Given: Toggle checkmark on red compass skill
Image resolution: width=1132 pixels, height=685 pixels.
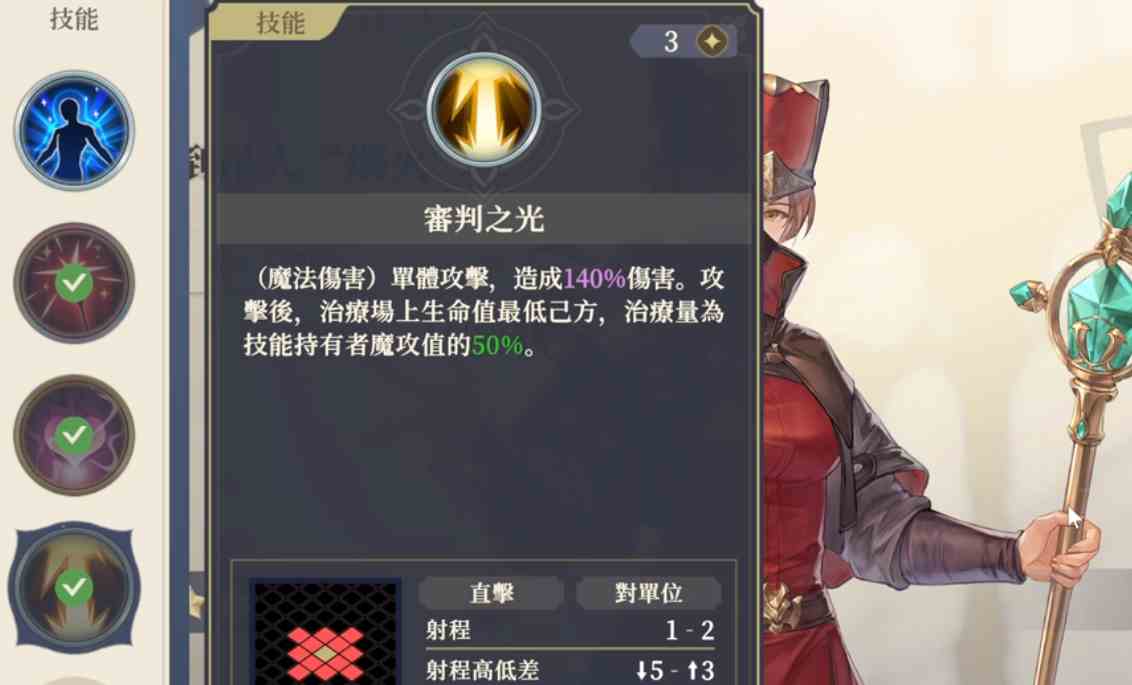Looking at the screenshot, I should (x=74, y=284).
